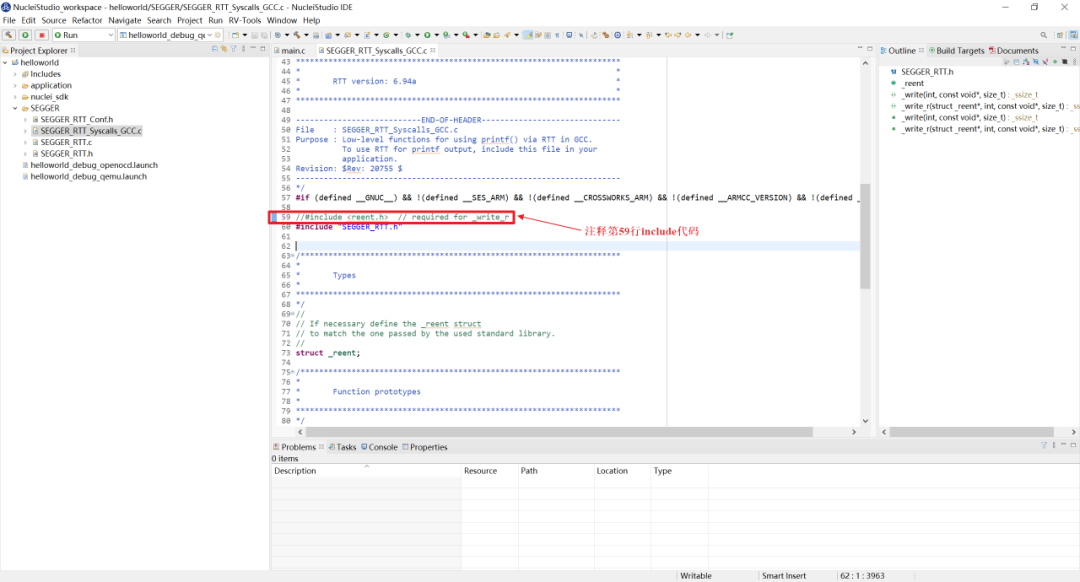Screen dimensions: 1080x582
Task: Open the RV-Tools menu
Action: [x=245, y=21]
